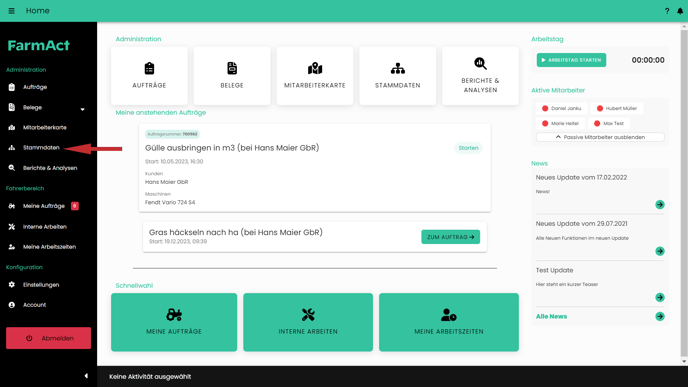The width and height of the screenshot is (688, 387).
Task: Click Neues Update vom 17.02.2022 headline
Action: (581, 177)
